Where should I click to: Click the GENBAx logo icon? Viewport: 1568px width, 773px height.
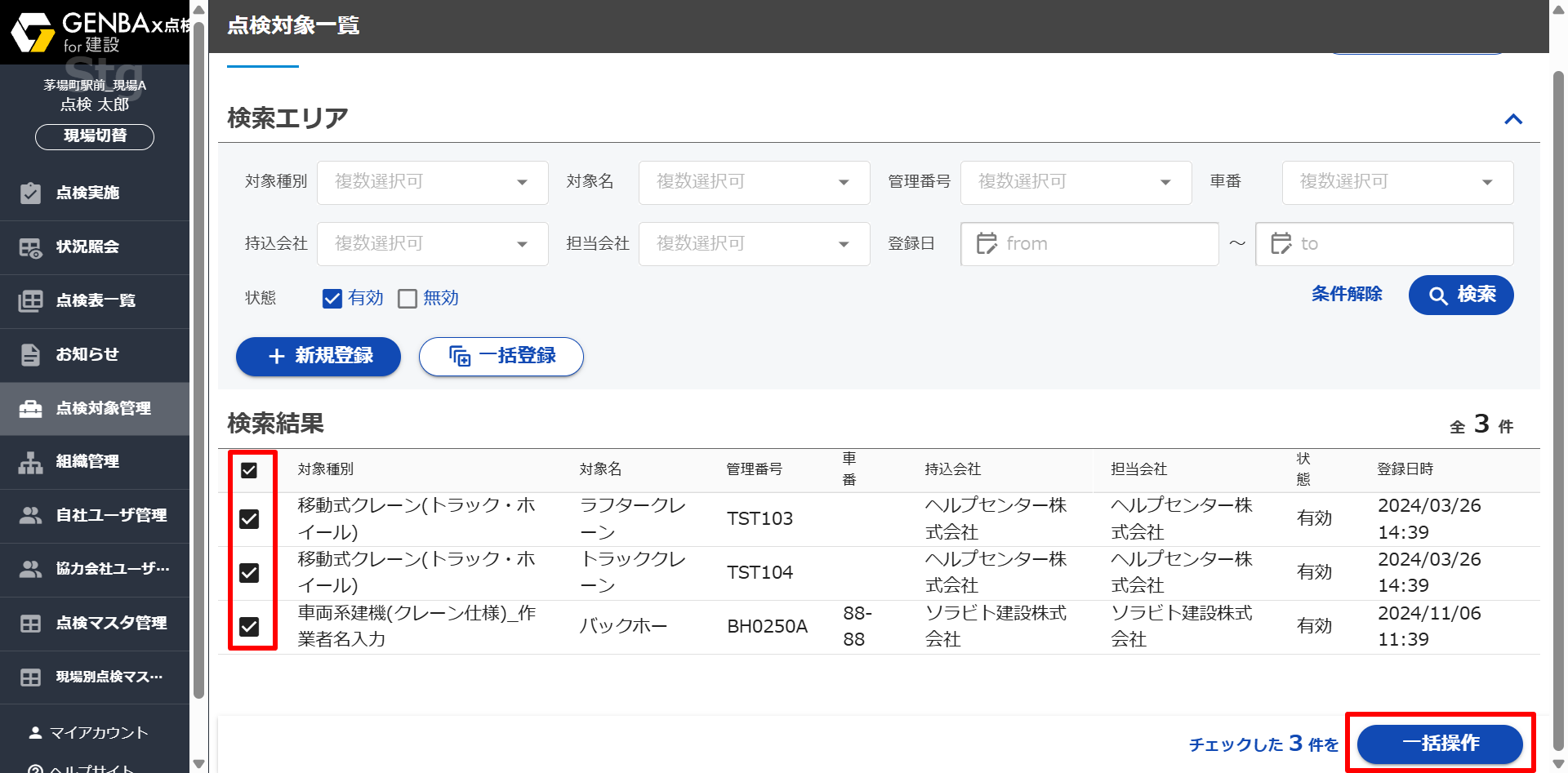(x=33, y=33)
